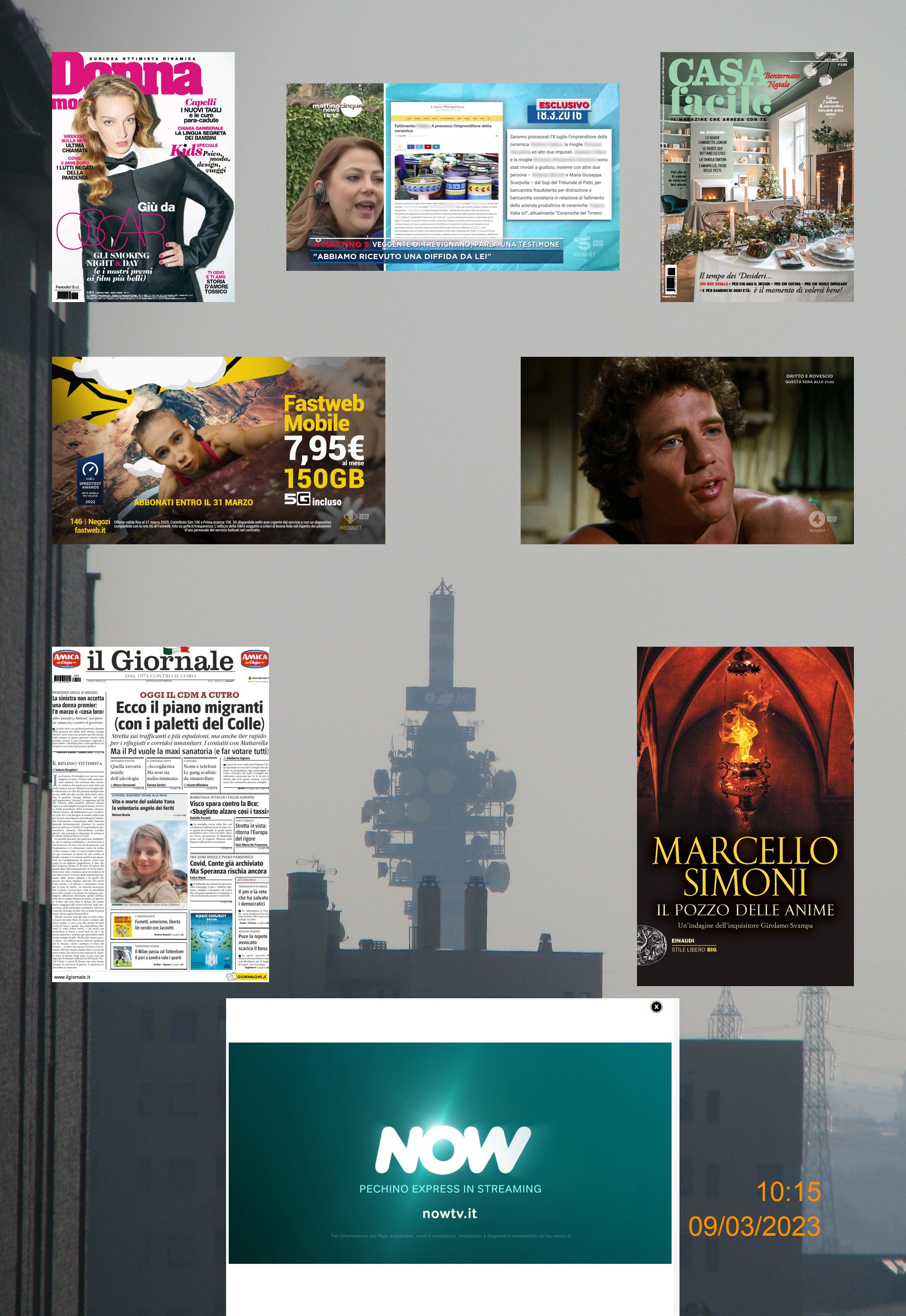This screenshot has height=1316, width=906.
Task: Open the Fastweb Mobile ad image
Action: coord(219,450)
